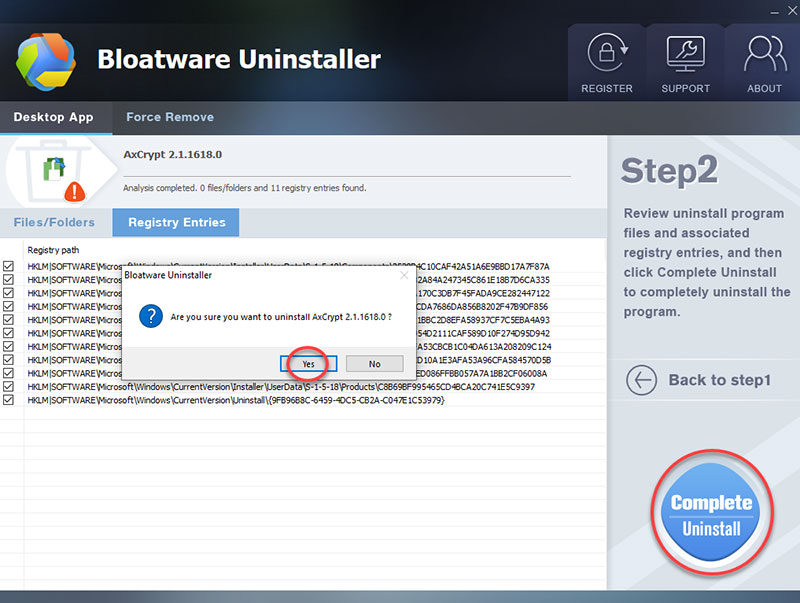Select the registry path containing Uninstall\{9FB96B8C
The width and height of the screenshot is (800, 603).
click(x=236, y=400)
